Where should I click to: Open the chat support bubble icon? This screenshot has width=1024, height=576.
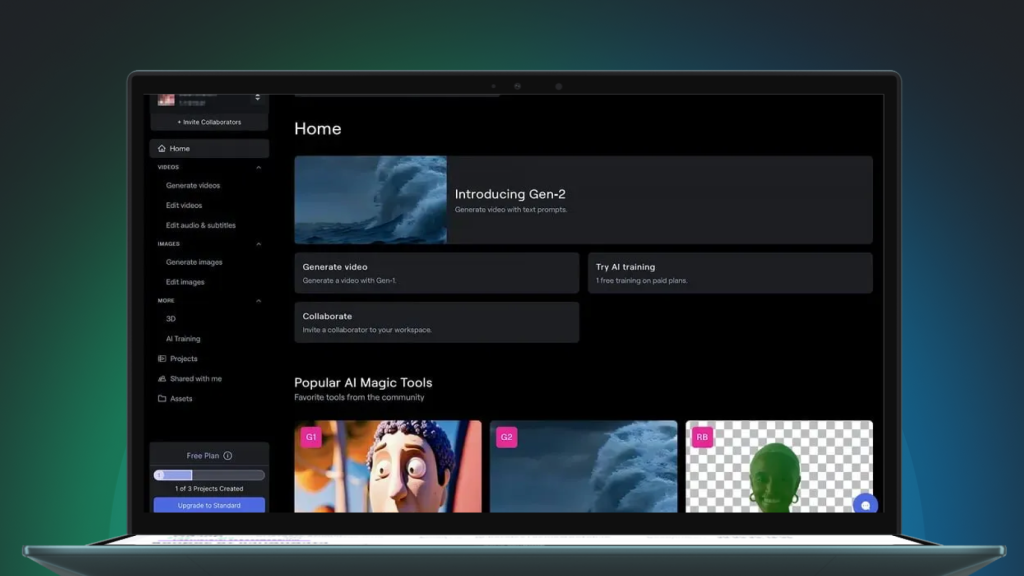click(865, 505)
